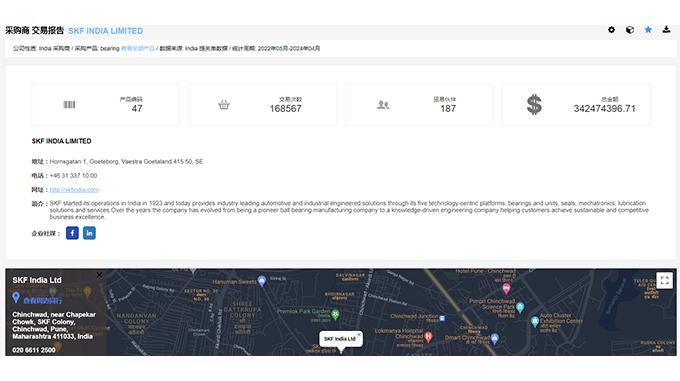
Task: Click the 3D cube icon in header
Action: (x=630, y=30)
